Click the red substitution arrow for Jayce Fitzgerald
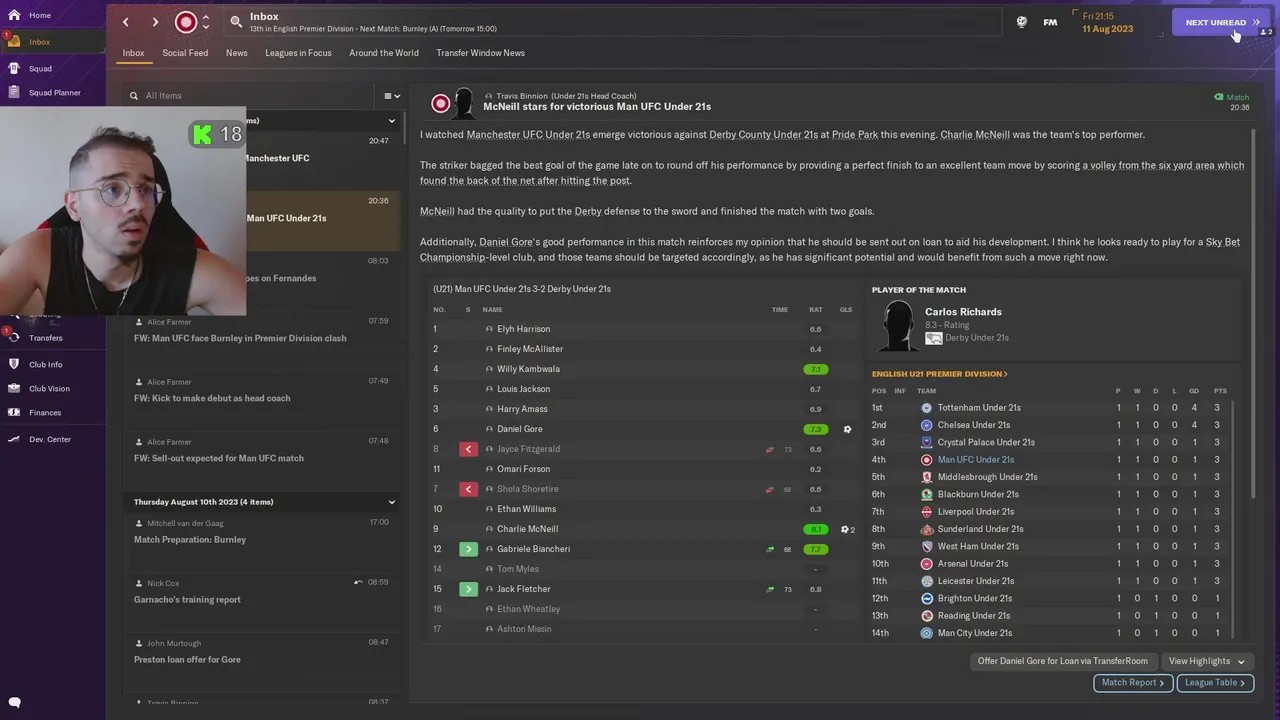This screenshot has width=1280, height=720. 468,449
